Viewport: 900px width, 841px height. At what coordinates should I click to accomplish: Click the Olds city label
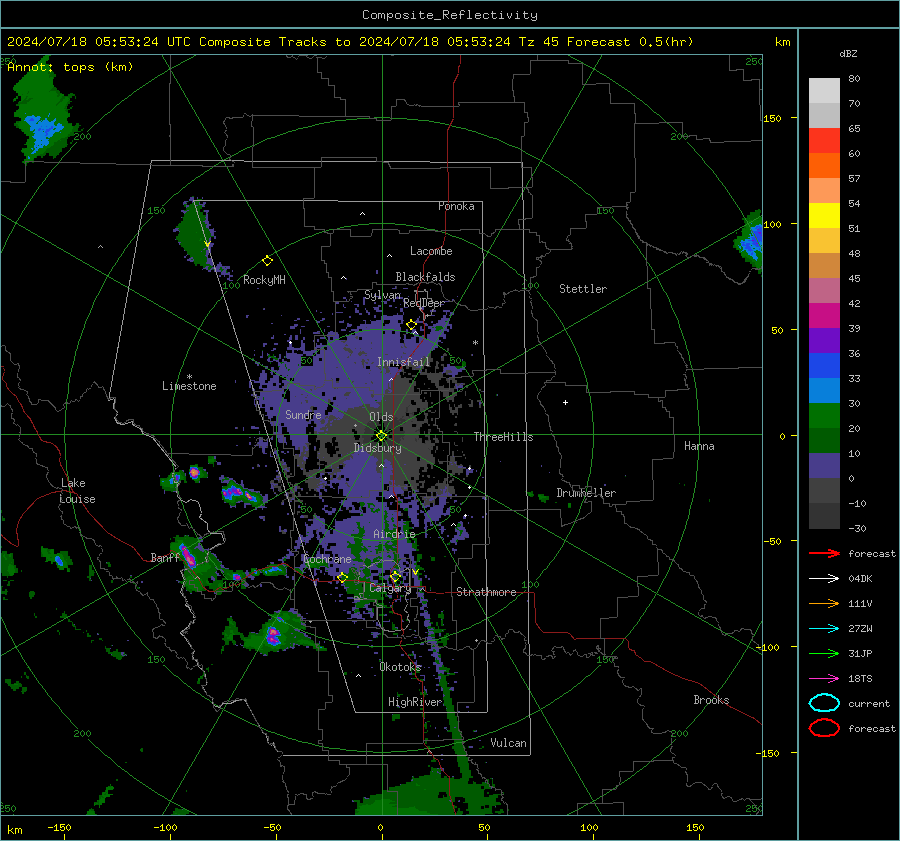[381, 417]
